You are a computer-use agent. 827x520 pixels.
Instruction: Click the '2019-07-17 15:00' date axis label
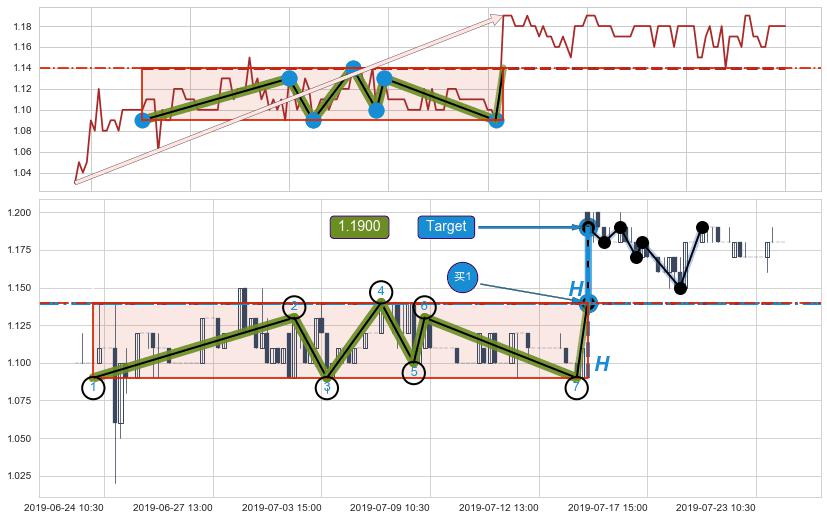pos(609,508)
